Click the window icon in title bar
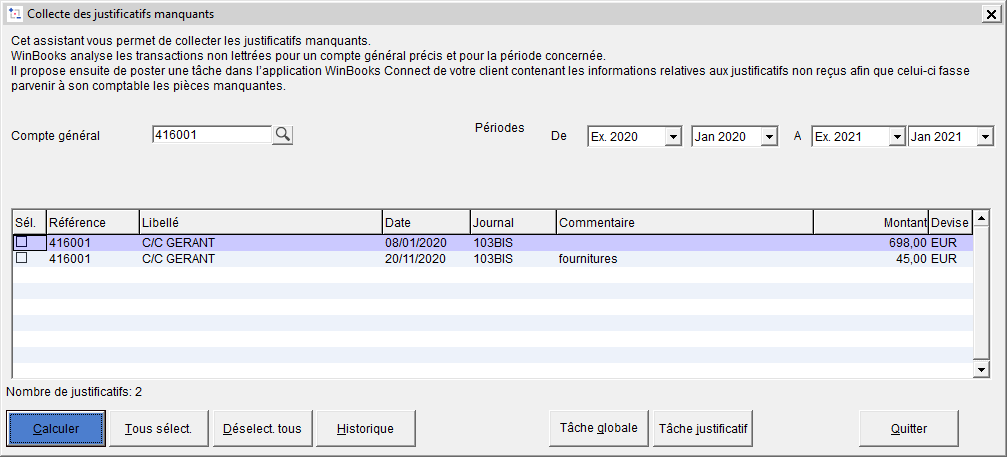 coord(14,14)
